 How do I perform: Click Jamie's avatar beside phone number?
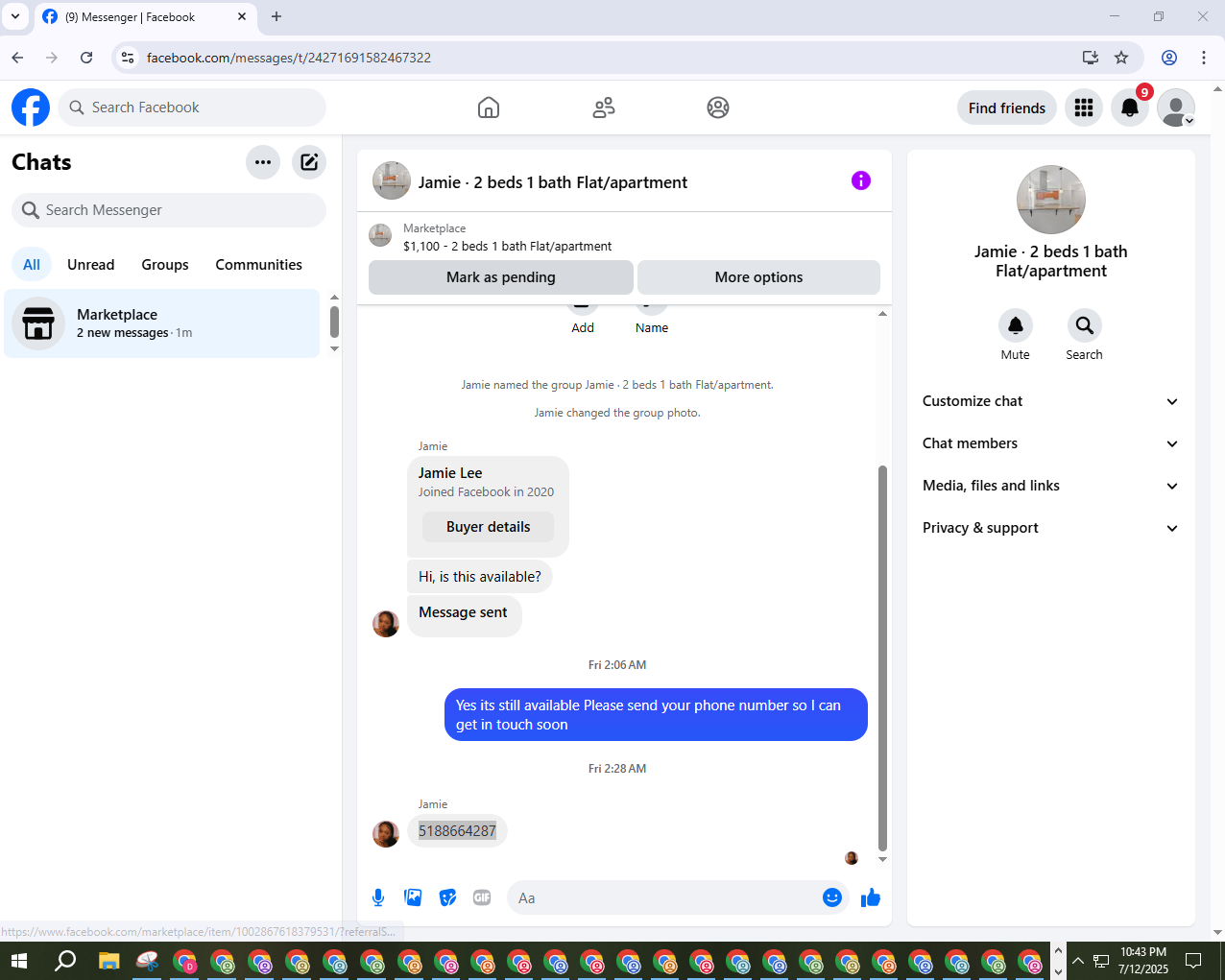click(386, 833)
